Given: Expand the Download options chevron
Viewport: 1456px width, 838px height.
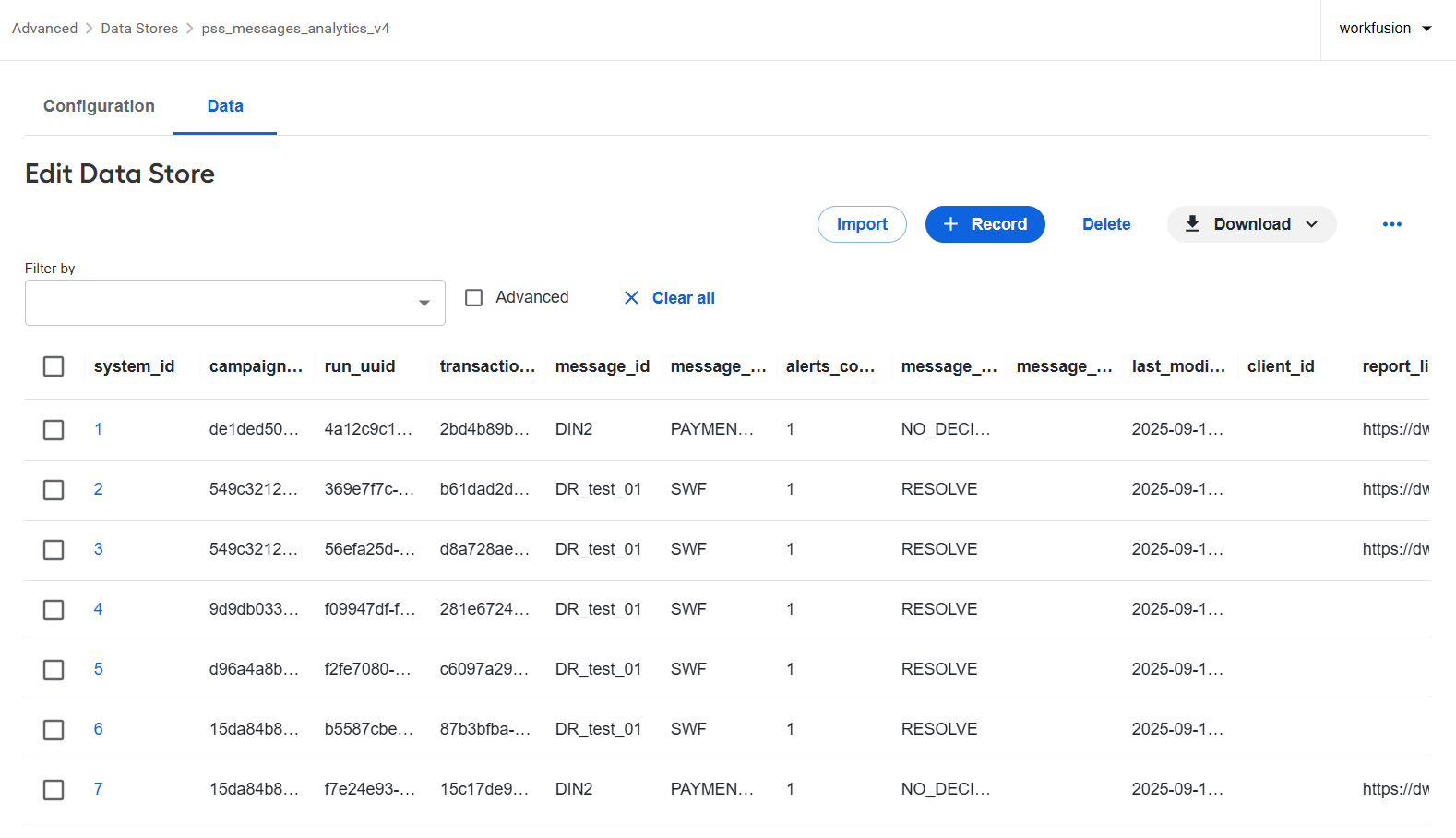Looking at the screenshot, I should 1311,224.
